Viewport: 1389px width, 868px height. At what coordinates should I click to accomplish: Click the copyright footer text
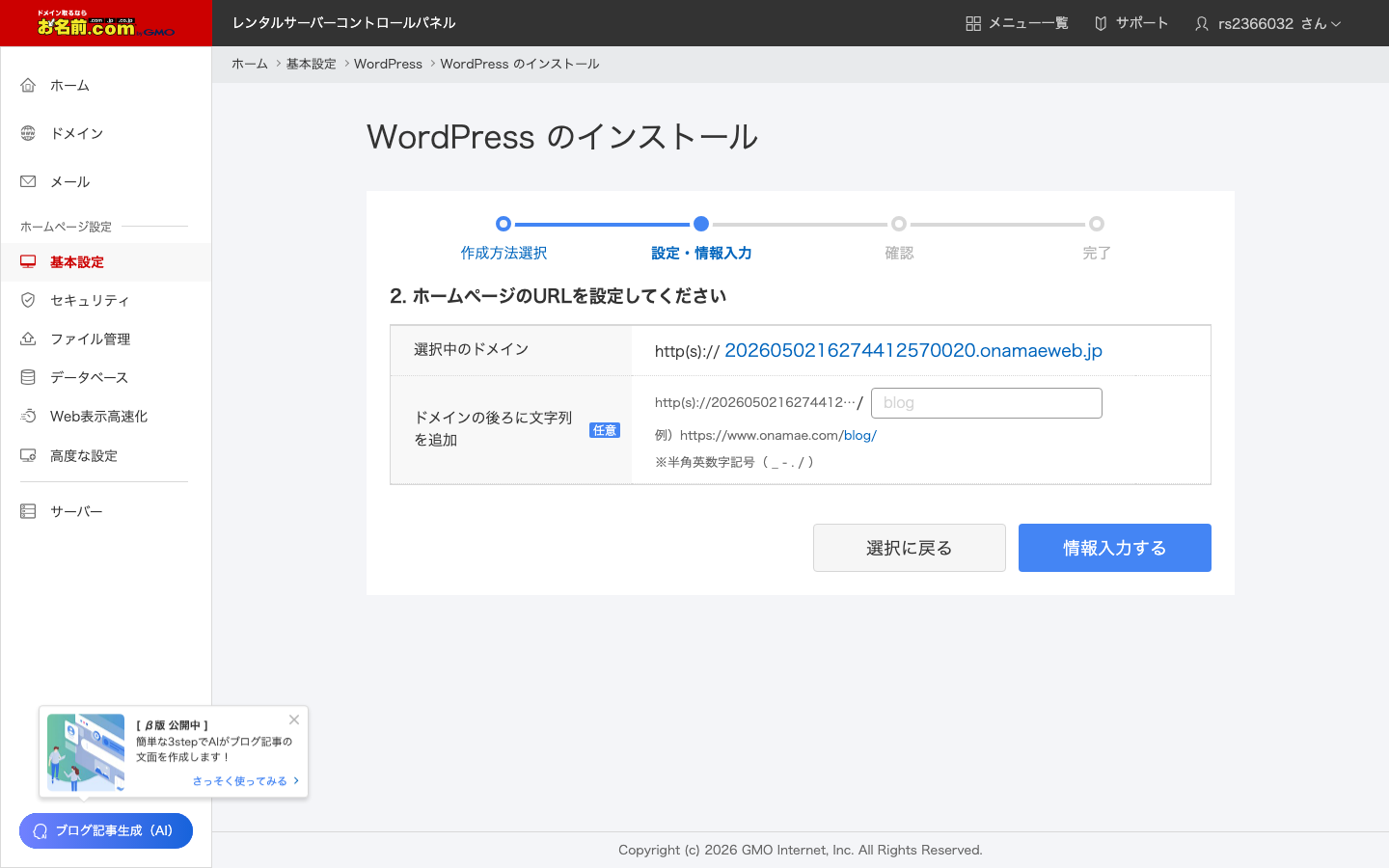[801, 850]
